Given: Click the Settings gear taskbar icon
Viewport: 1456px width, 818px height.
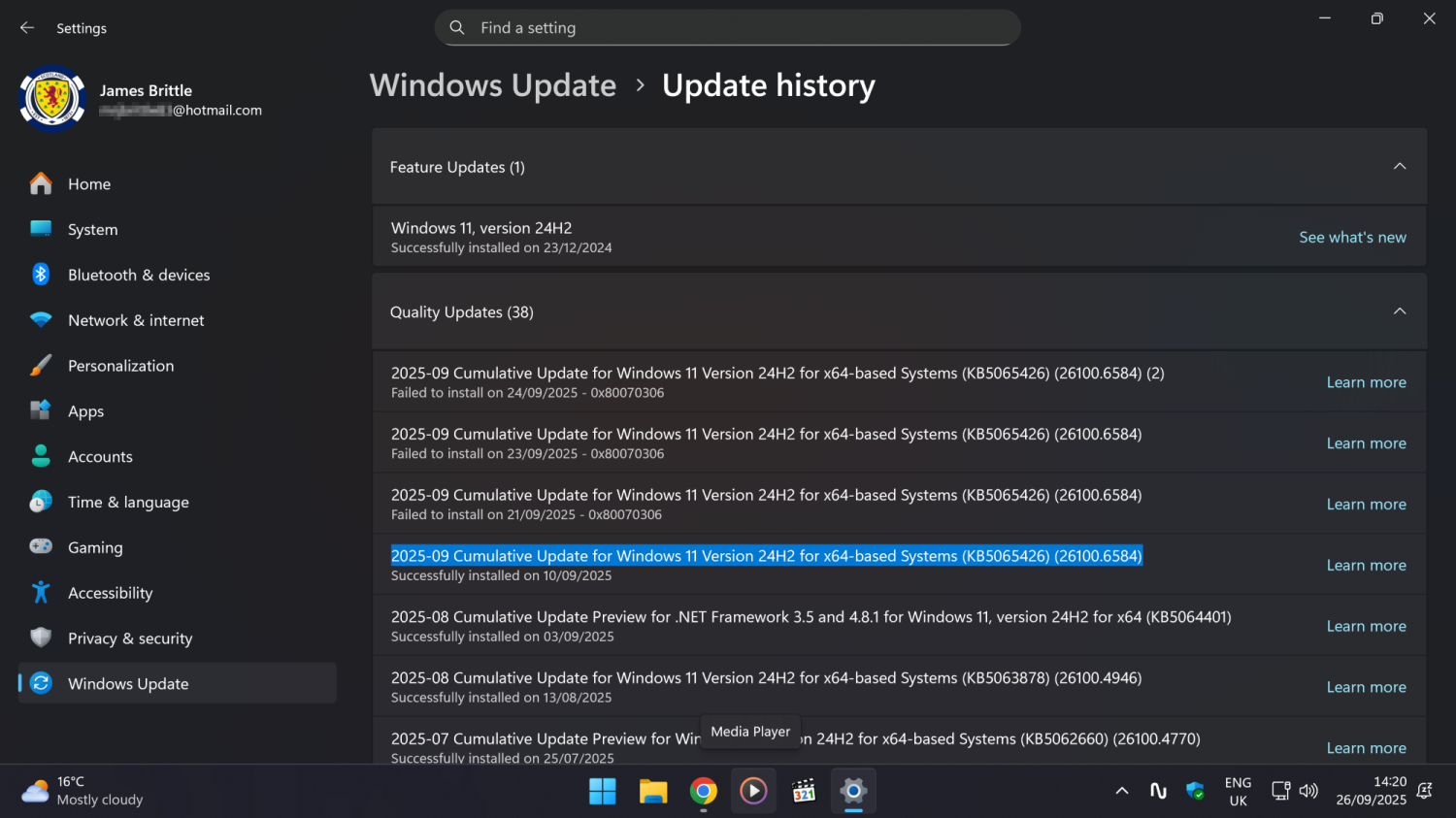Looking at the screenshot, I should tap(853, 791).
